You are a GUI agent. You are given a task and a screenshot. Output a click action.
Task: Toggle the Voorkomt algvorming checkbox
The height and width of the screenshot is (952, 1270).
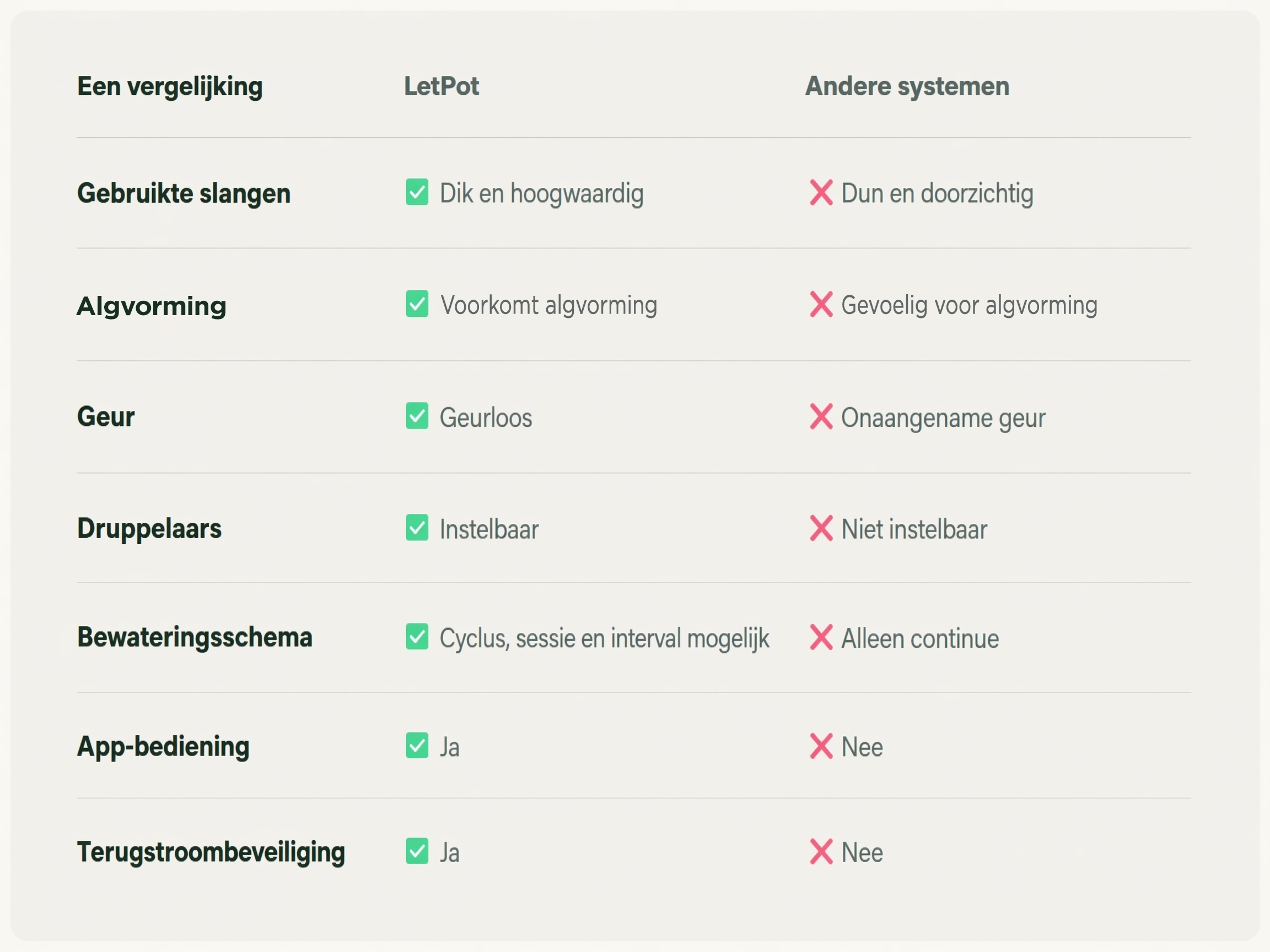coord(417,304)
